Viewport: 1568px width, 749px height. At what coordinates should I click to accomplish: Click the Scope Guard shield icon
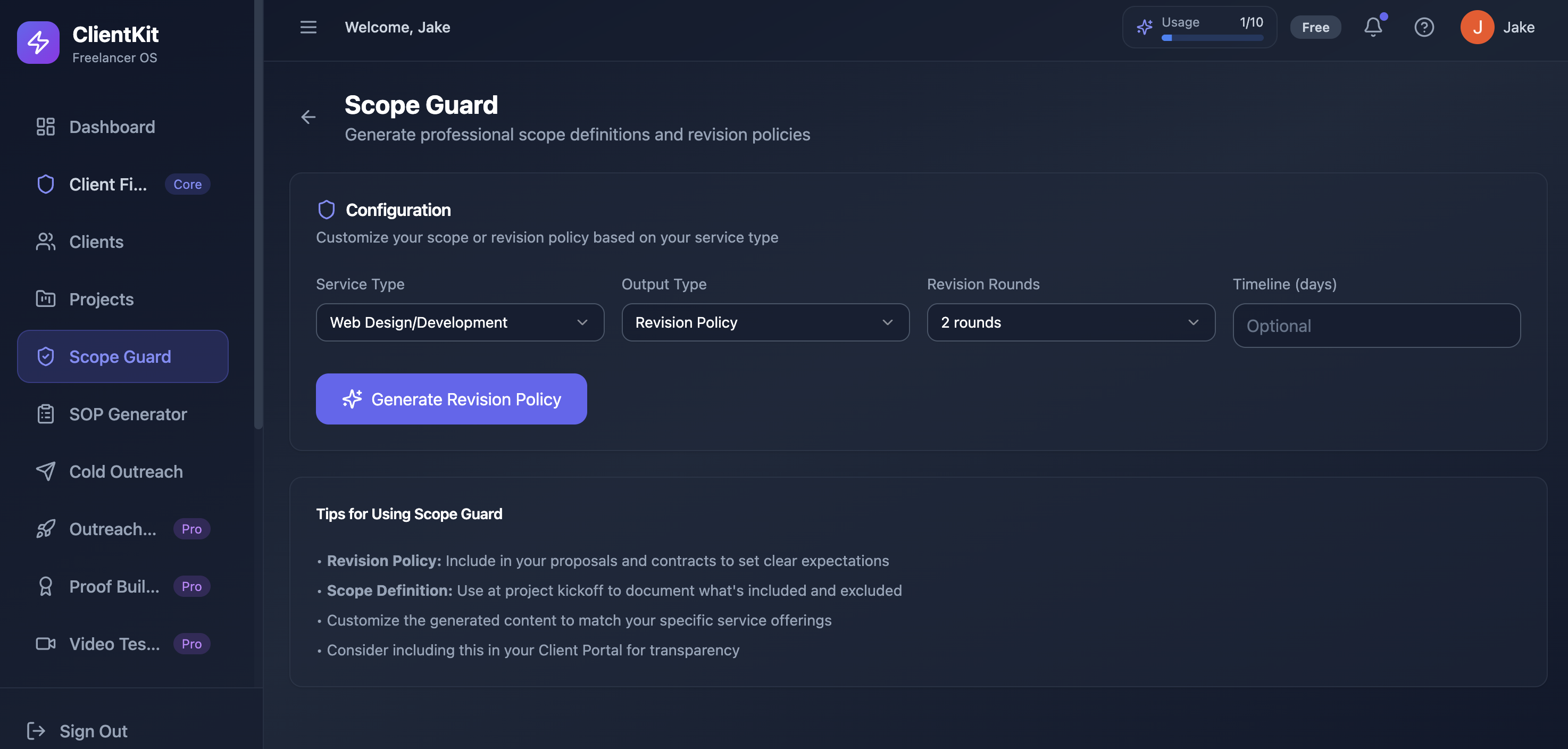[46, 356]
